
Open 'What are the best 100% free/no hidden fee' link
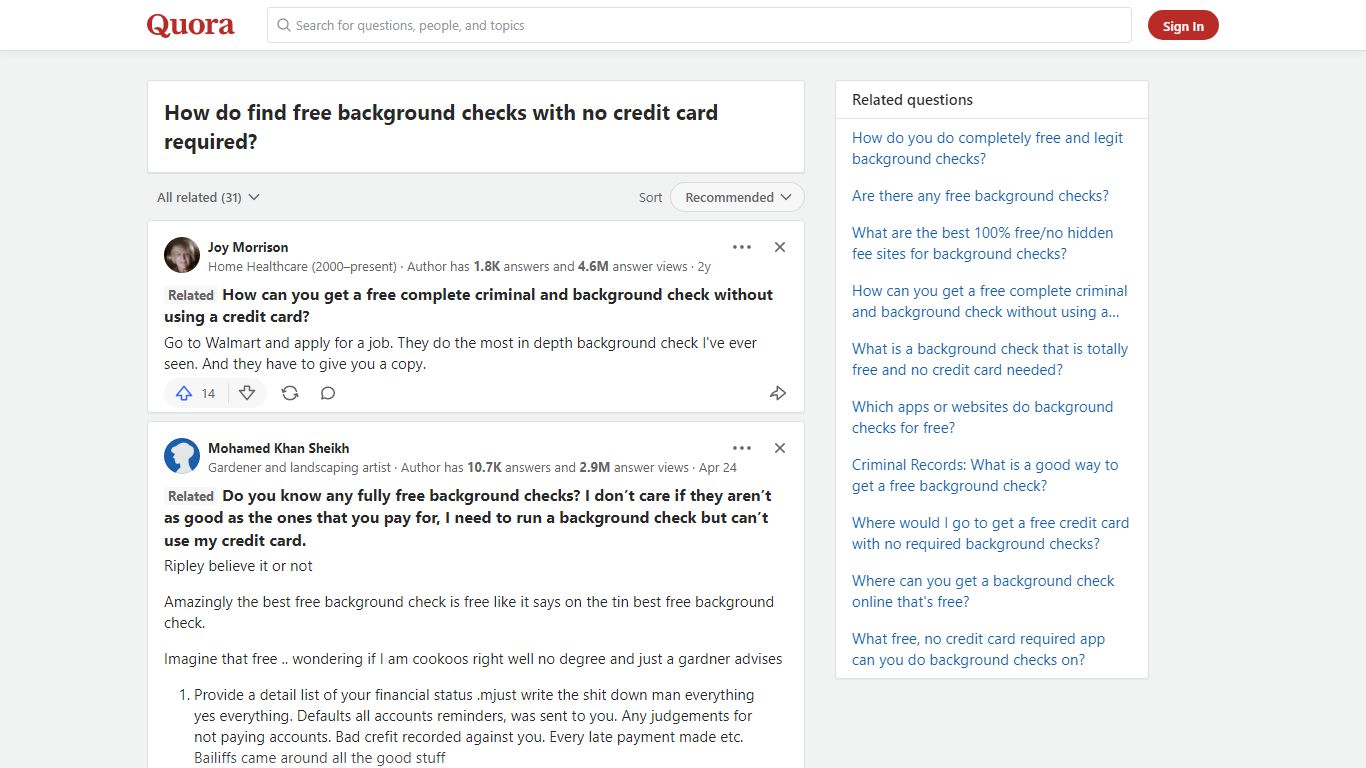[982, 243]
